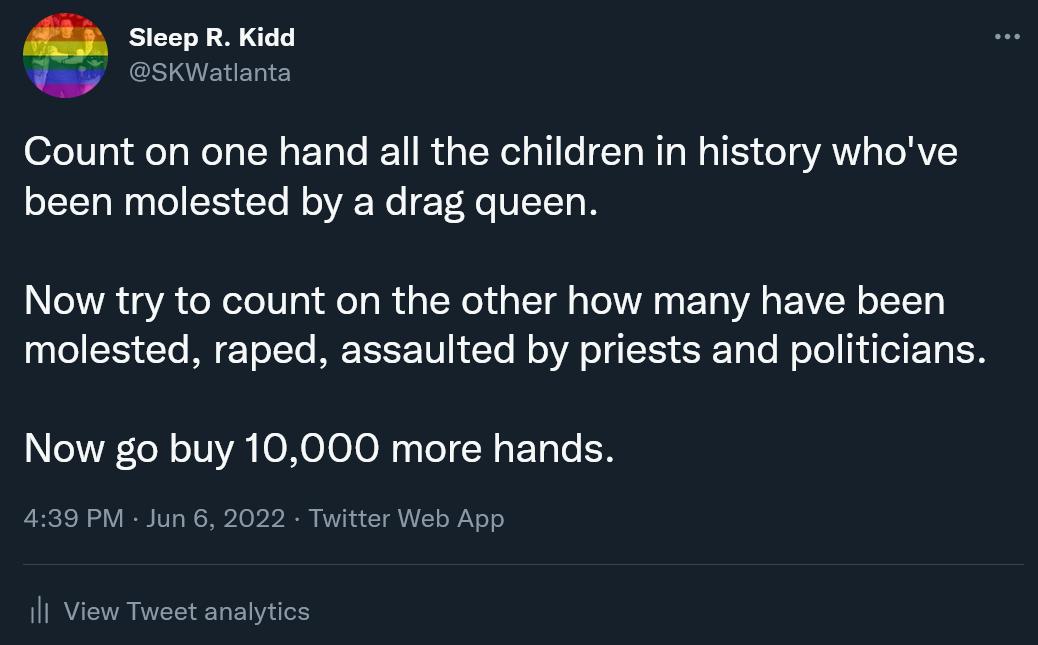Click the display name Sleep R. Kidd
The width and height of the screenshot is (1038, 645).
point(212,38)
